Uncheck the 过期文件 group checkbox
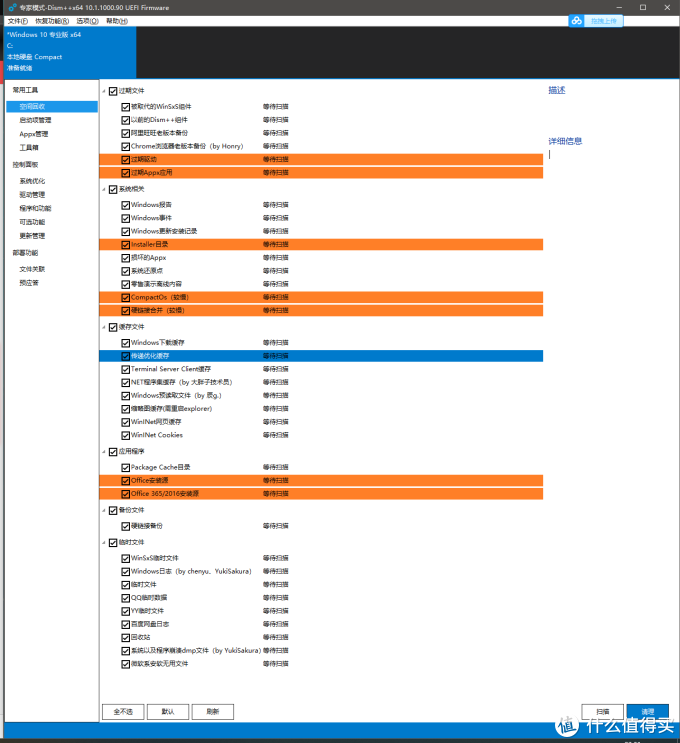This screenshot has width=680, height=743. pos(113,91)
